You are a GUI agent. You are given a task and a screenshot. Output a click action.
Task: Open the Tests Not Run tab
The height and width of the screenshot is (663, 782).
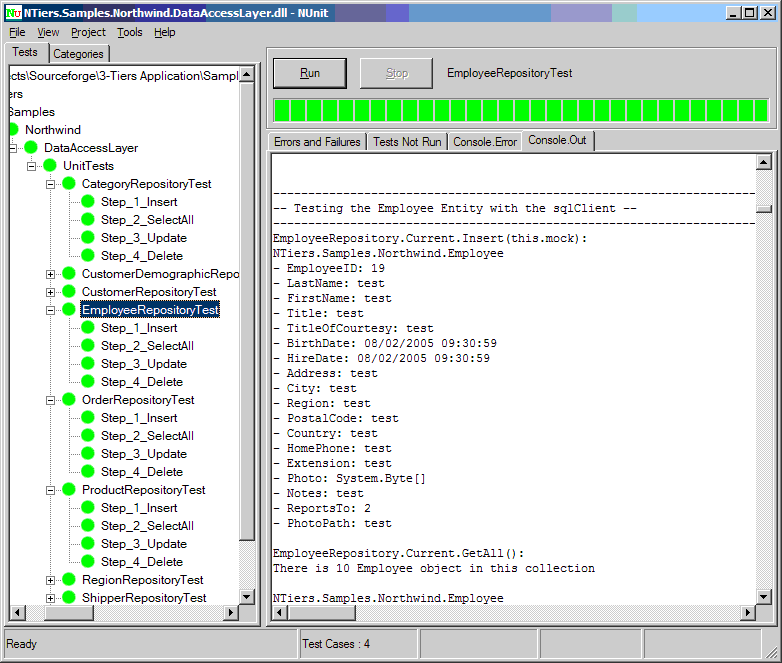click(407, 142)
